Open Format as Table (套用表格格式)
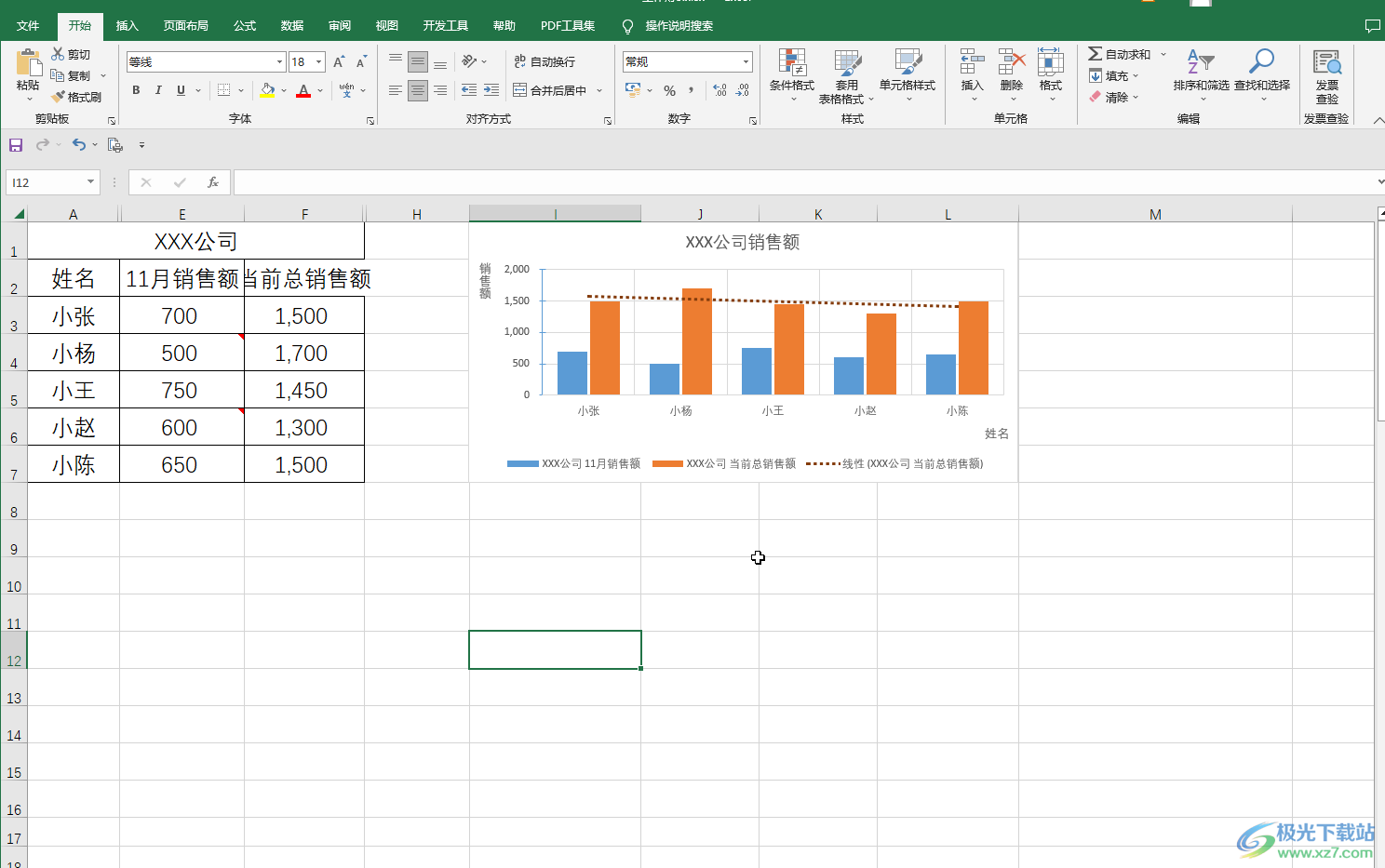 pyautogui.click(x=847, y=76)
